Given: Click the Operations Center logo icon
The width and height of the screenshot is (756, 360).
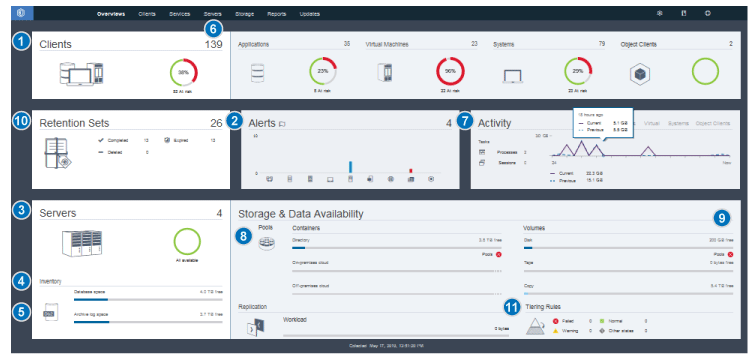Looking at the screenshot, I should pyautogui.click(x=21, y=13).
